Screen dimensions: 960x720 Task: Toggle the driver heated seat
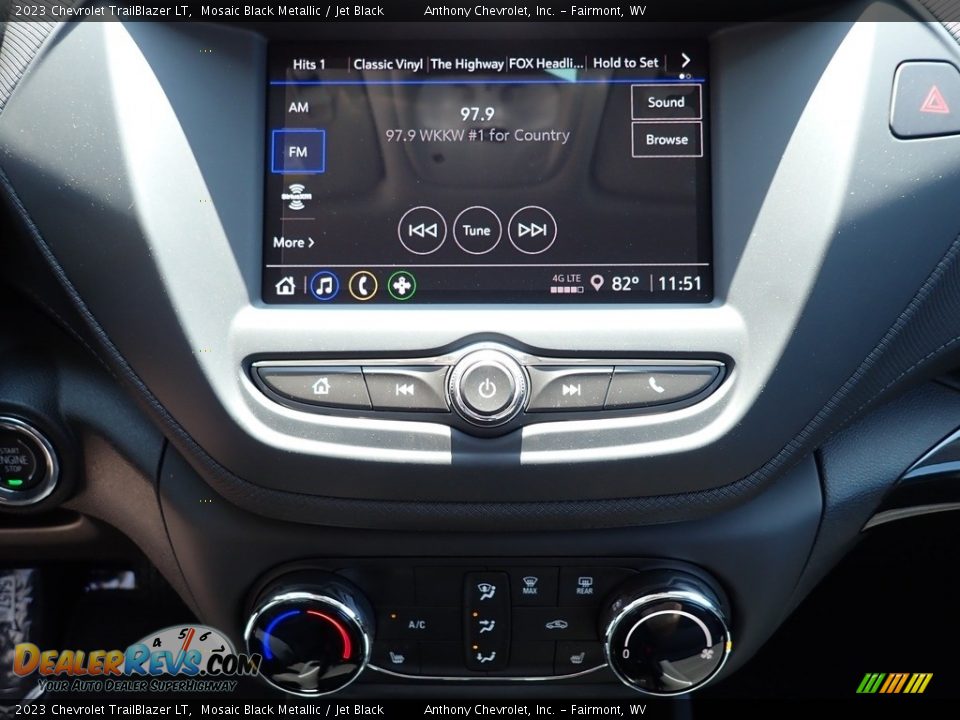pos(397,657)
